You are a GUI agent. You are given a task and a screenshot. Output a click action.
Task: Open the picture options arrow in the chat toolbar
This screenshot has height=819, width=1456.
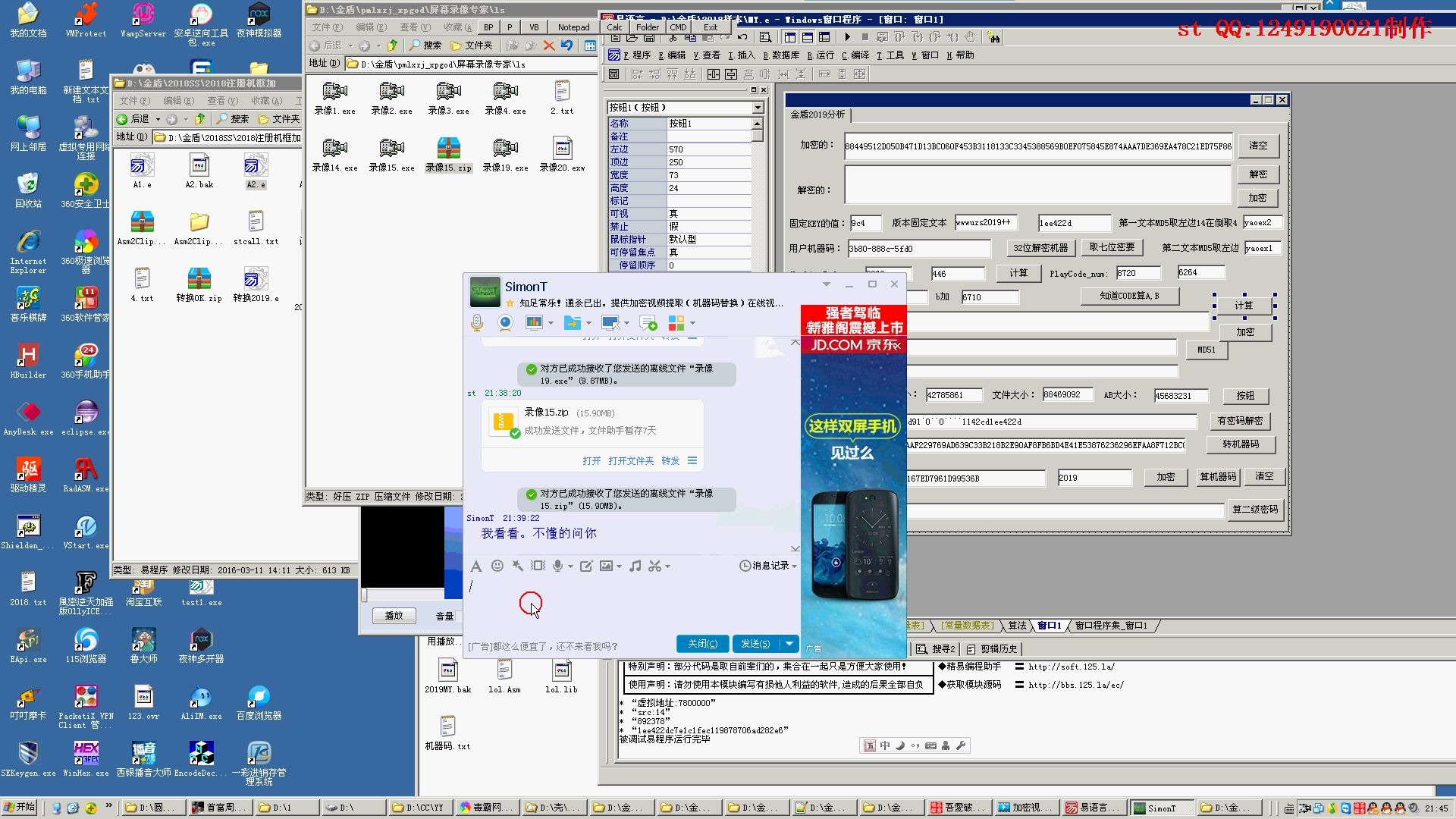pos(619,566)
